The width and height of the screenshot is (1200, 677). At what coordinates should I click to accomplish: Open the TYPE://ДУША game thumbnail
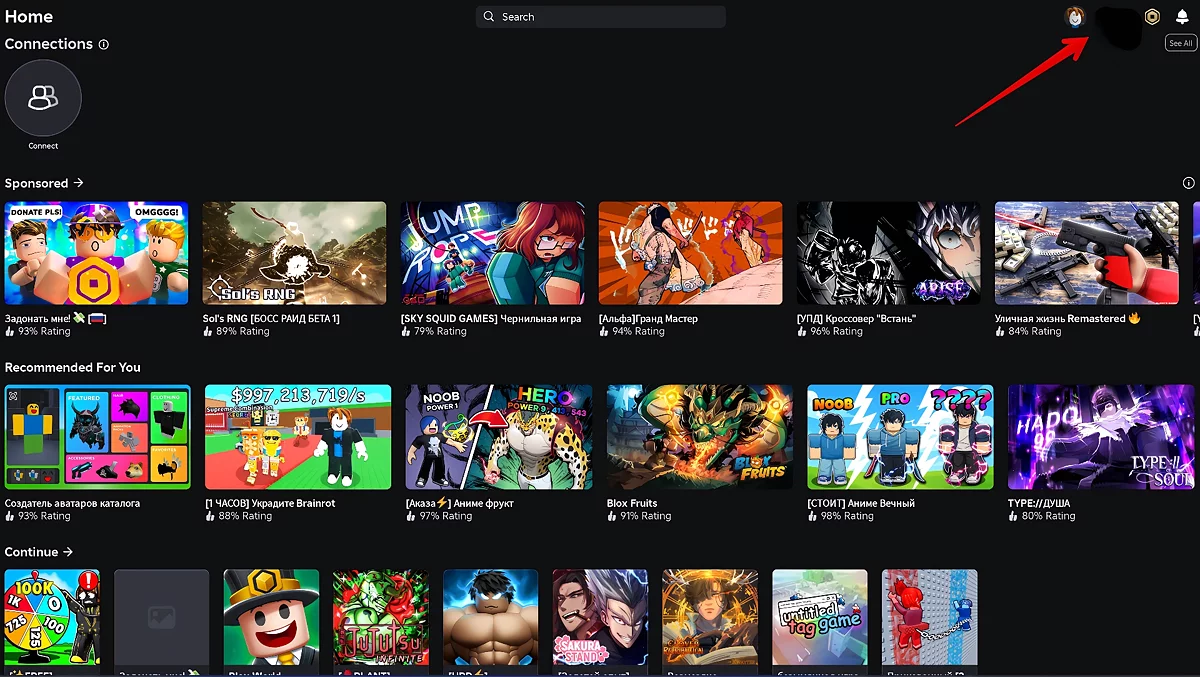click(x=1101, y=437)
